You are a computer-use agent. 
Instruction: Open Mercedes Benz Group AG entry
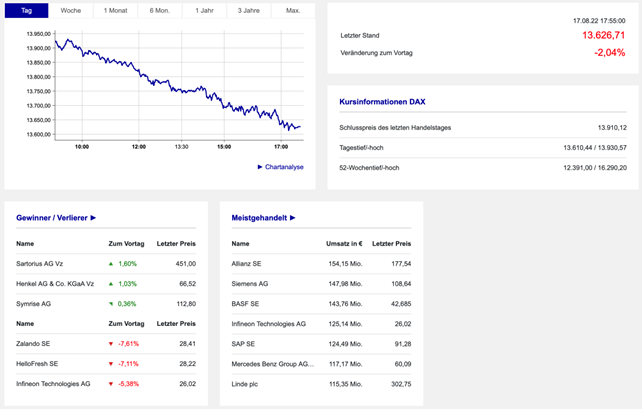[272, 363]
